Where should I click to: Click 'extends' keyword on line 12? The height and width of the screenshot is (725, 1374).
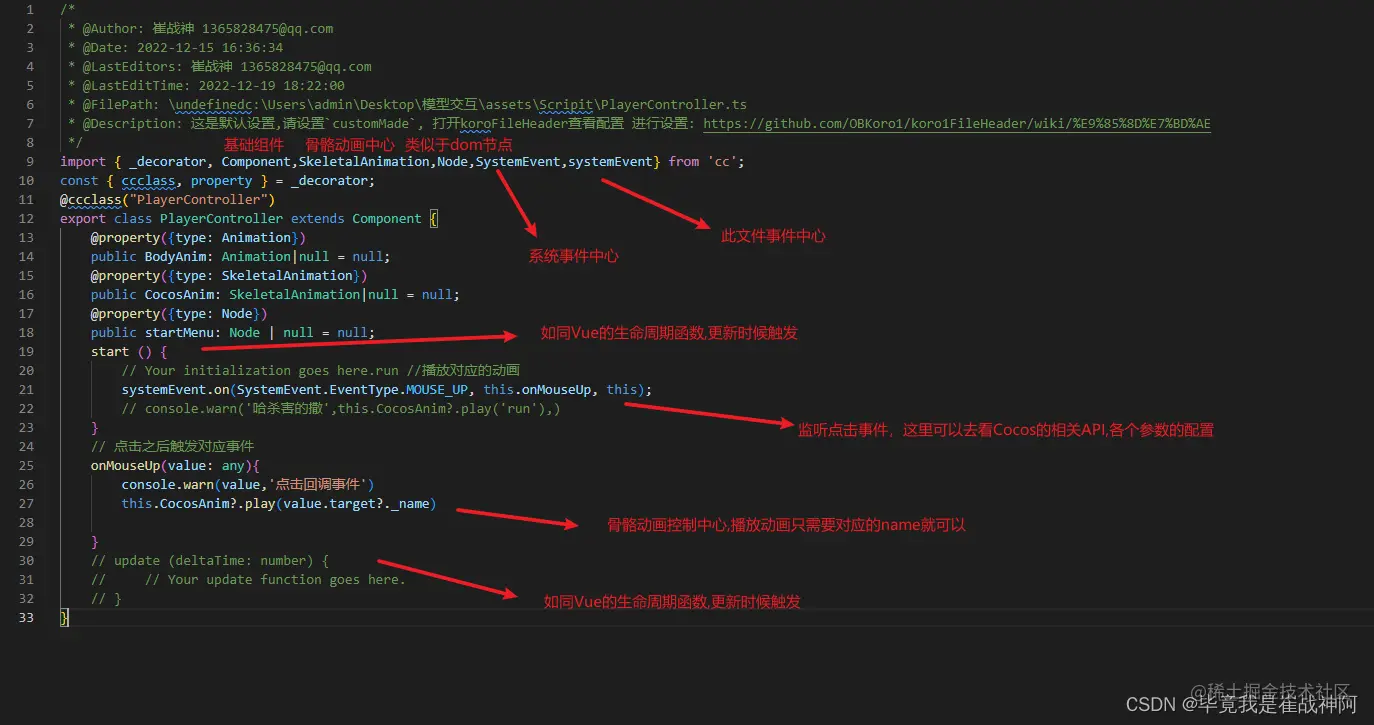(x=318, y=219)
